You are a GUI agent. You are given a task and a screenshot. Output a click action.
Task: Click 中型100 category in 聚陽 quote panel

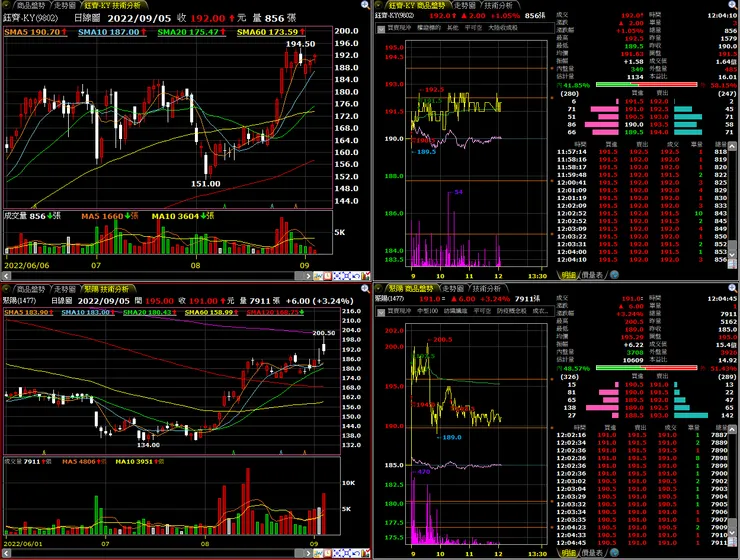click(428, 311)
